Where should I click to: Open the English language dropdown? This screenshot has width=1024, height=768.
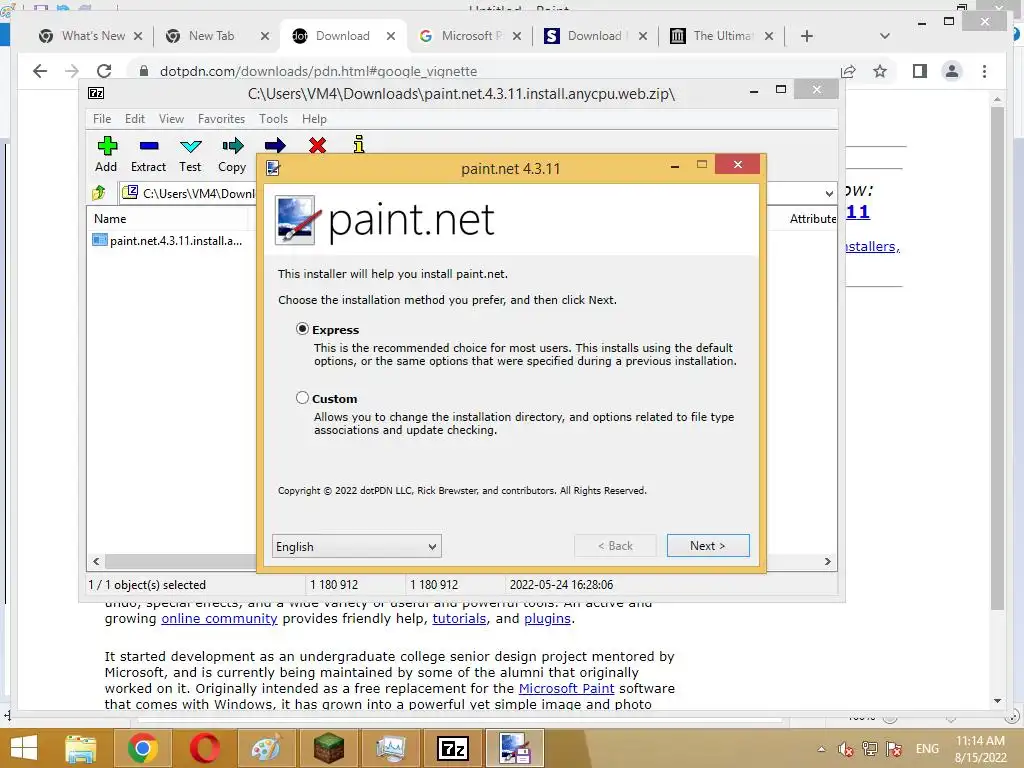pos(357,546)
